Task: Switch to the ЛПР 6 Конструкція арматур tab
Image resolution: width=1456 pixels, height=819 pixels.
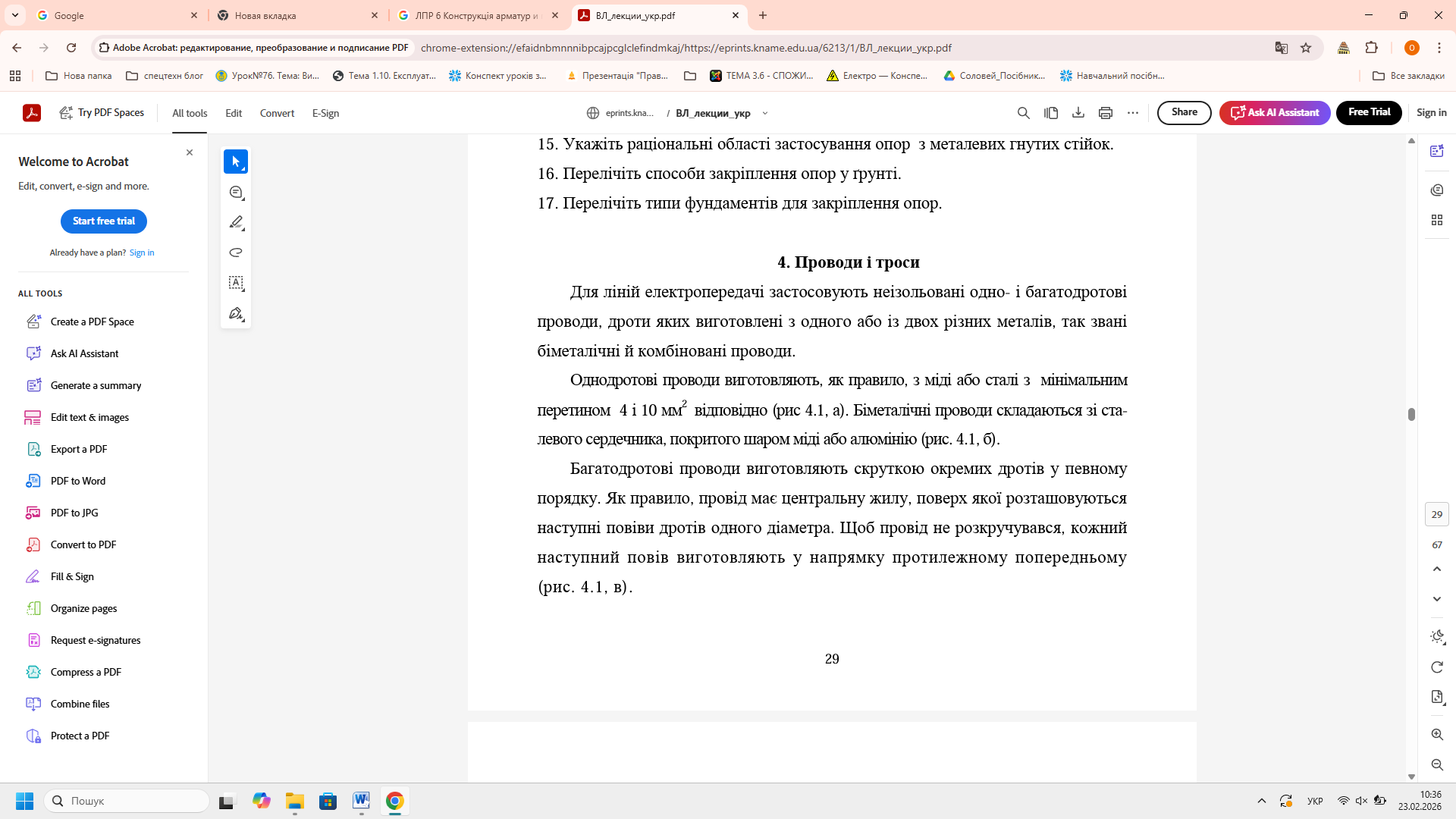Action: point(479,15)
